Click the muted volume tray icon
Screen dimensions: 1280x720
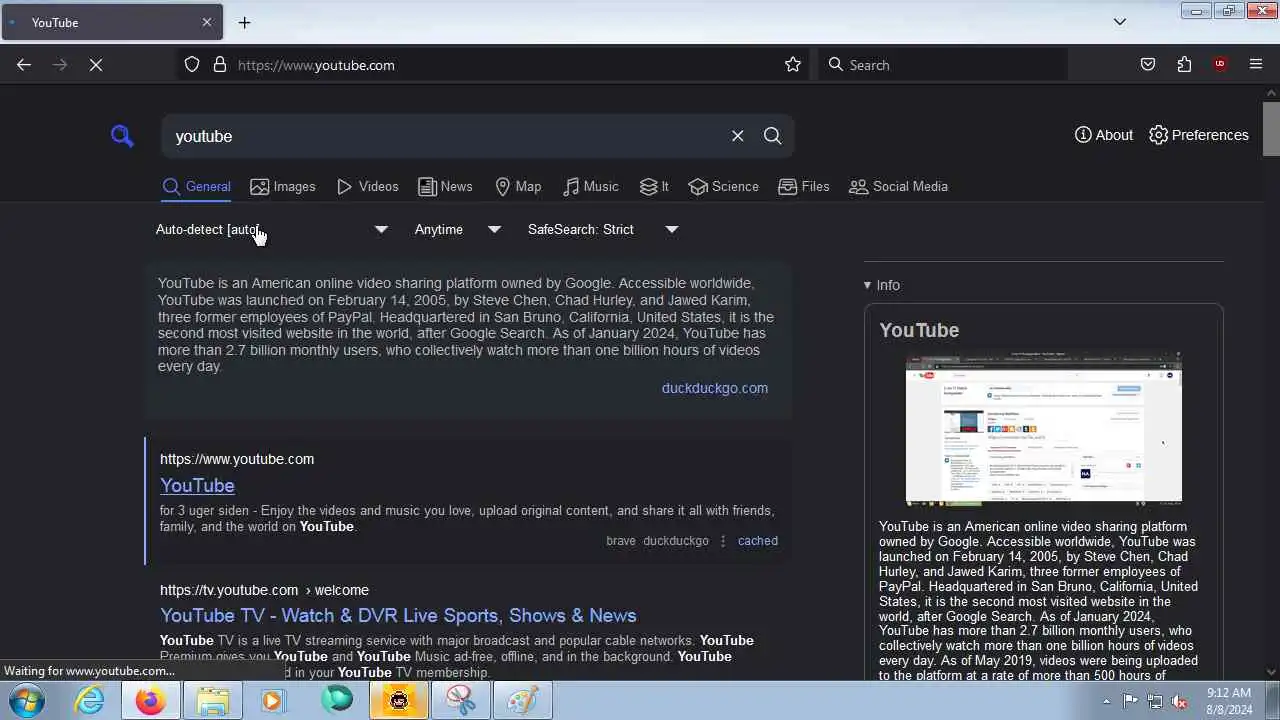pyautogui.click(x=1179, y=701)
